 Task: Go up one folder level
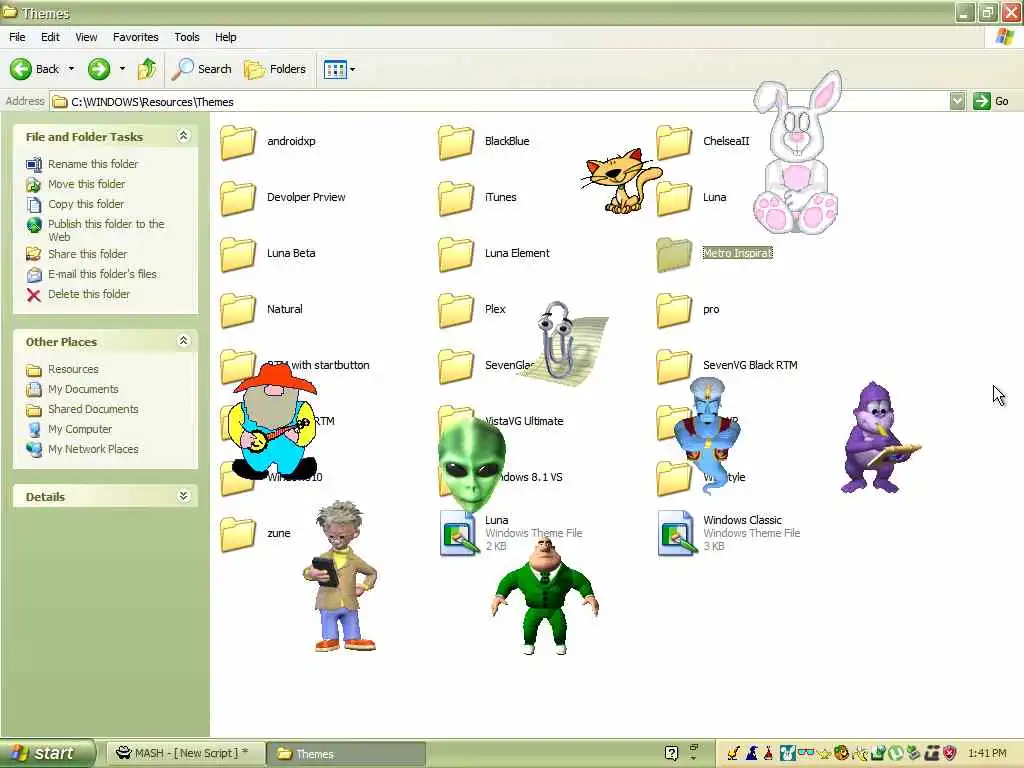tap(147, 69)
